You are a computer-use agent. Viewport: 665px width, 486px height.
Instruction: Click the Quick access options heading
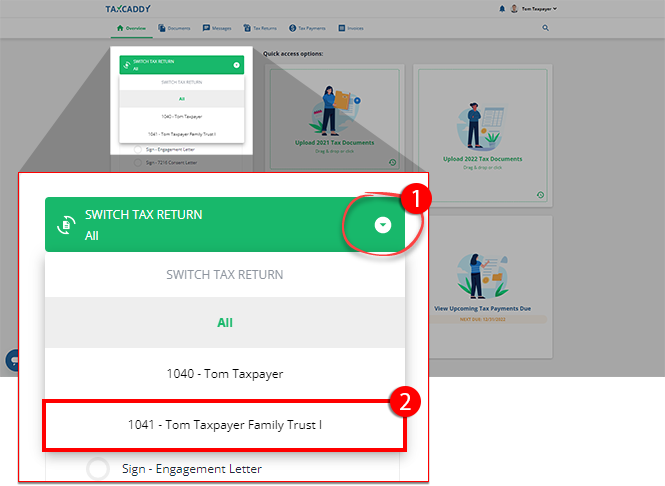293,53
